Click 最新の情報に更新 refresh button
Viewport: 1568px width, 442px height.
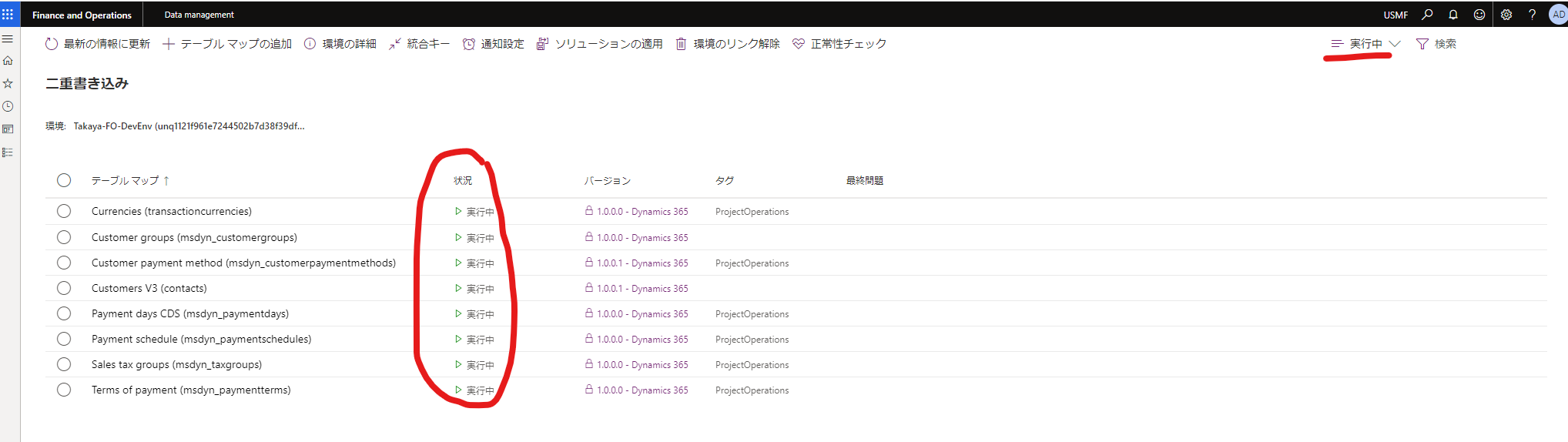(x=98, y=44)
